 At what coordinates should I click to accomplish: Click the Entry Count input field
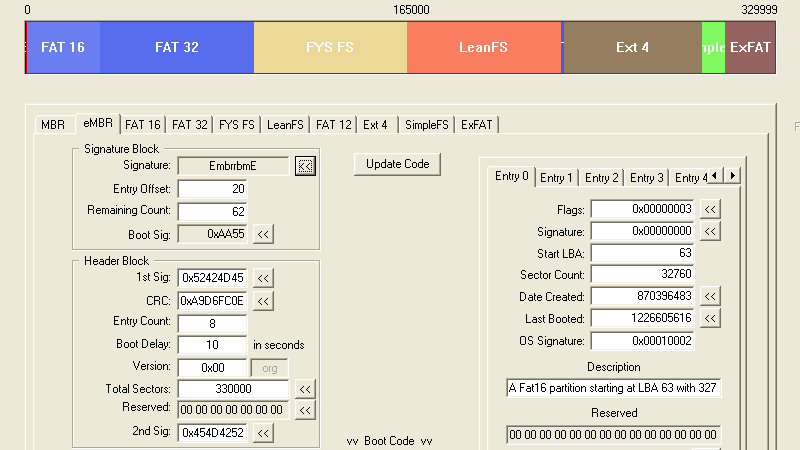pyautogui.click(x=212, y=323)
